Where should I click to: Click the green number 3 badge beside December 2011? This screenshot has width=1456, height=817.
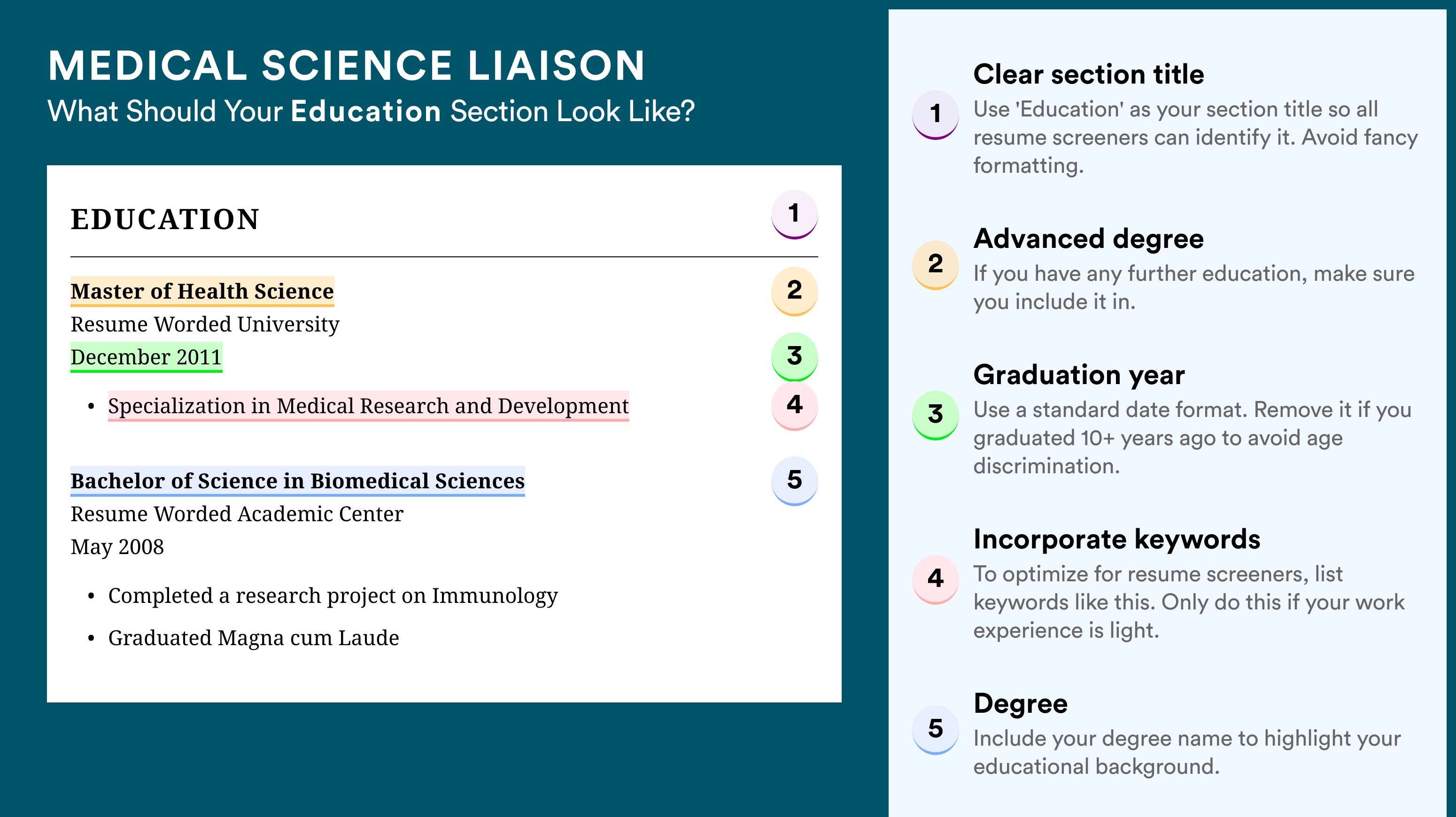point(794,356)
